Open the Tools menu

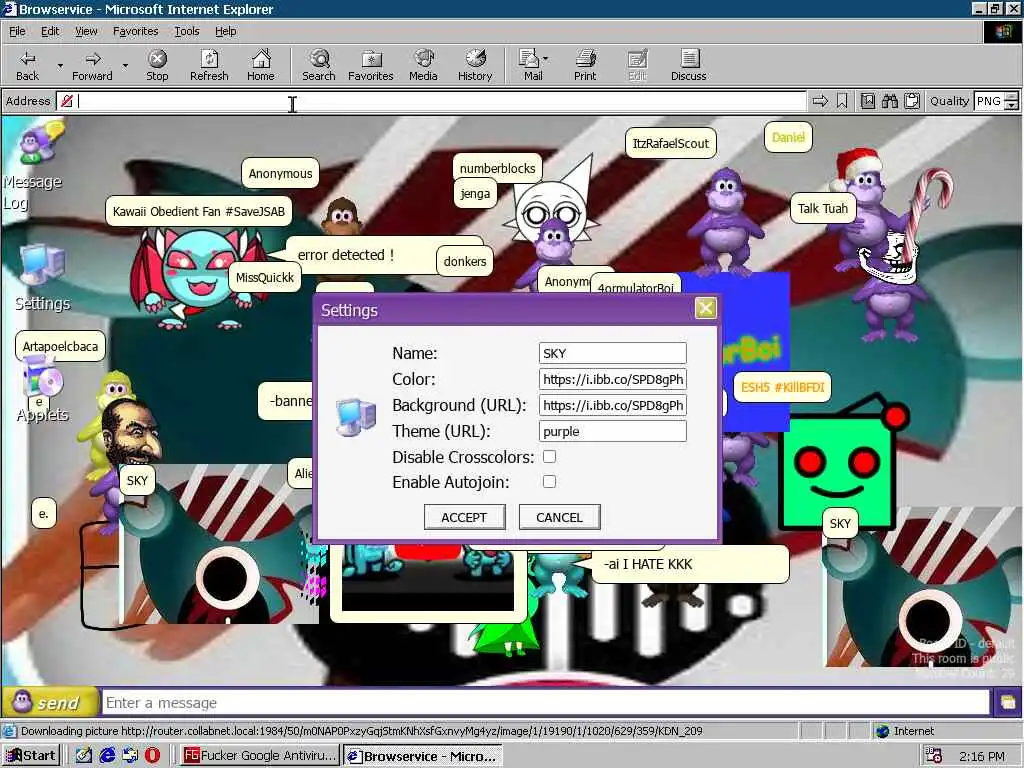coord(186,31)
